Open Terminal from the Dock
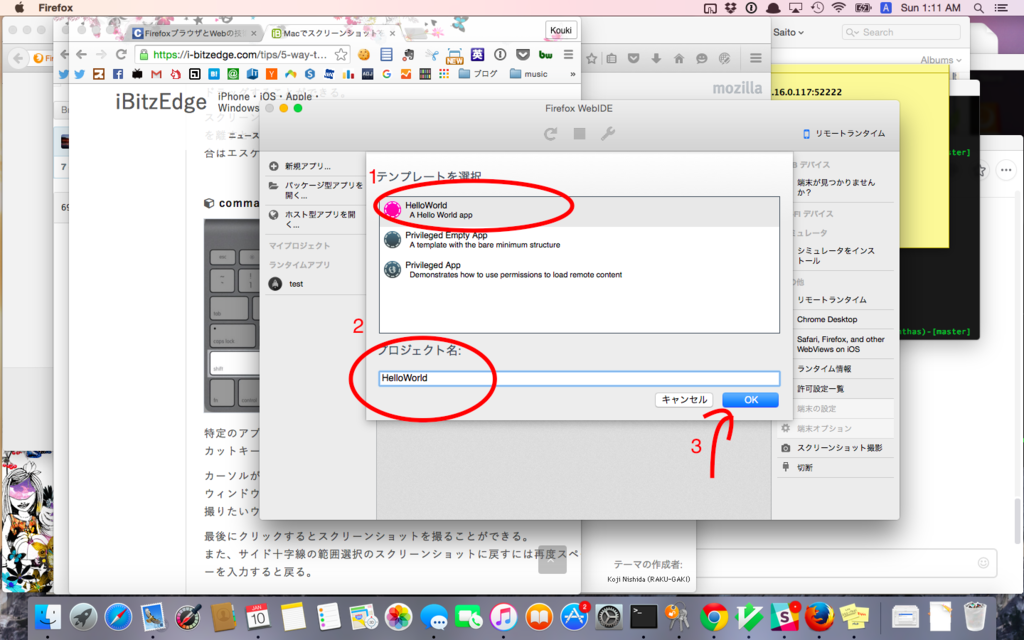 [x=644, y=616]
